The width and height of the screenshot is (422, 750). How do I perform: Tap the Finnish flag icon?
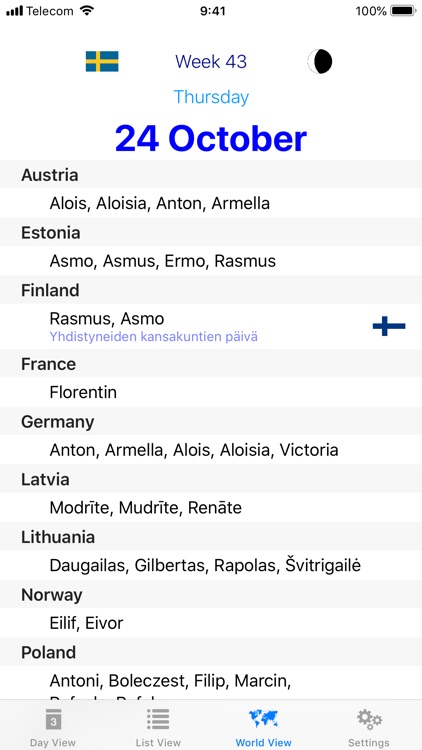(x=389, y=326)
